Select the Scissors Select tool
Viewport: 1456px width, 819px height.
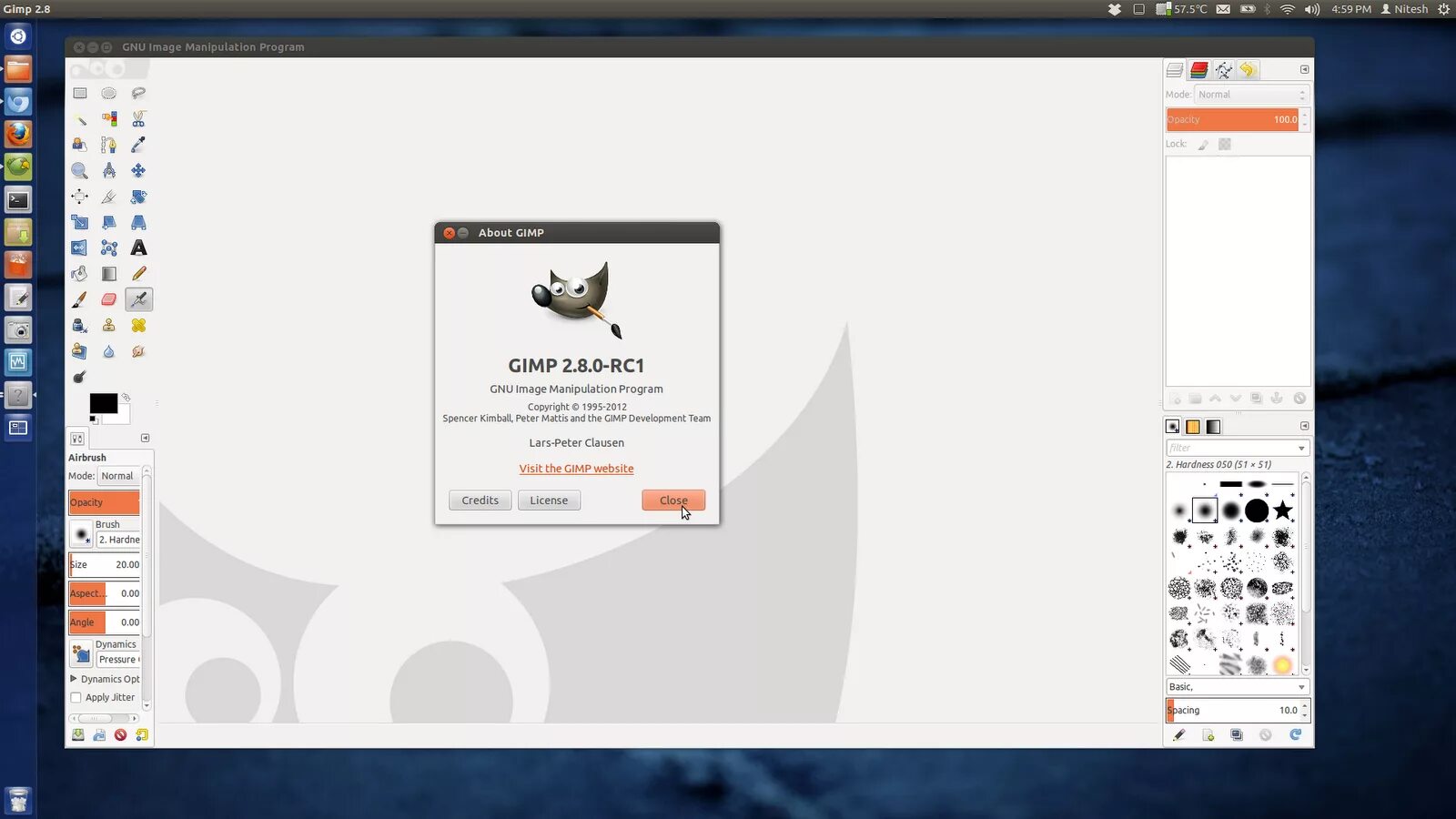[x=138, y=119]
